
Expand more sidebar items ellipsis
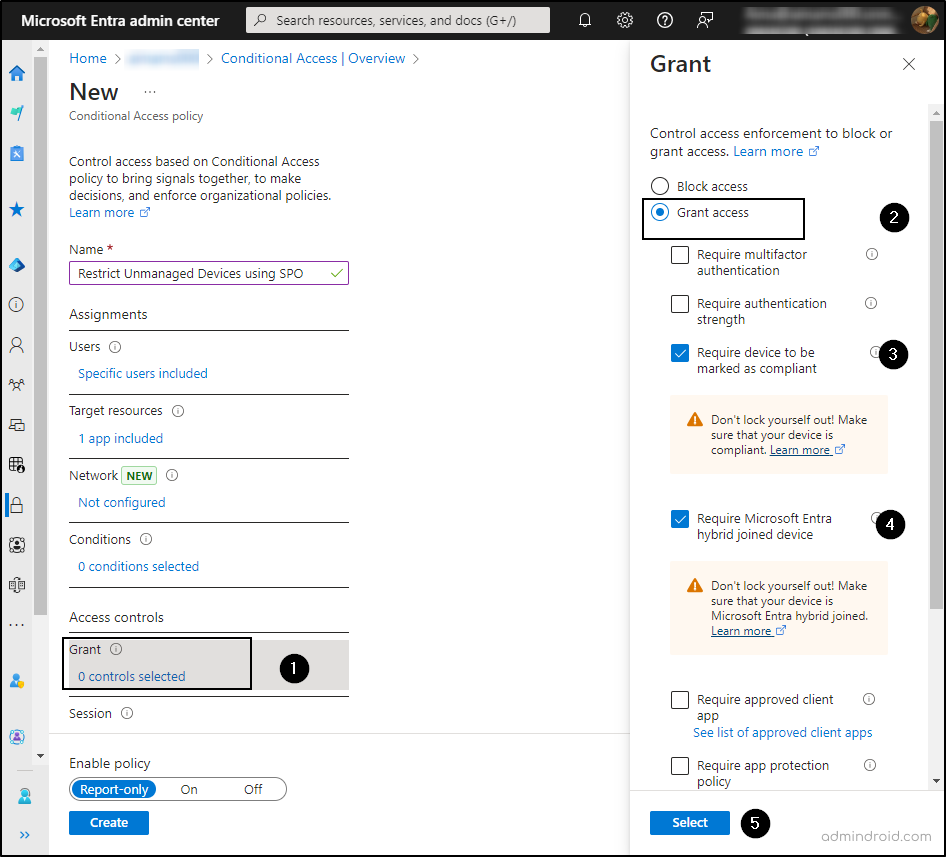point(17,625)
